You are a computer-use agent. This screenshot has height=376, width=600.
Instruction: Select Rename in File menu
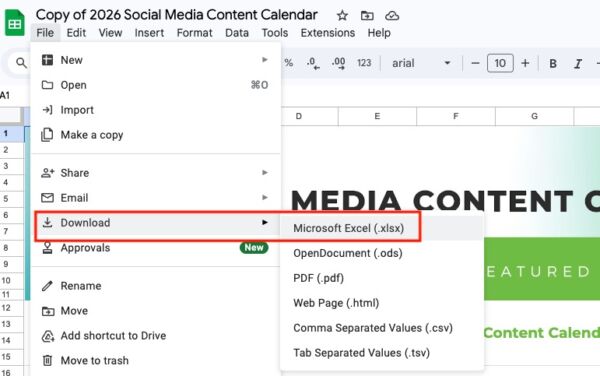coord(155,286)
